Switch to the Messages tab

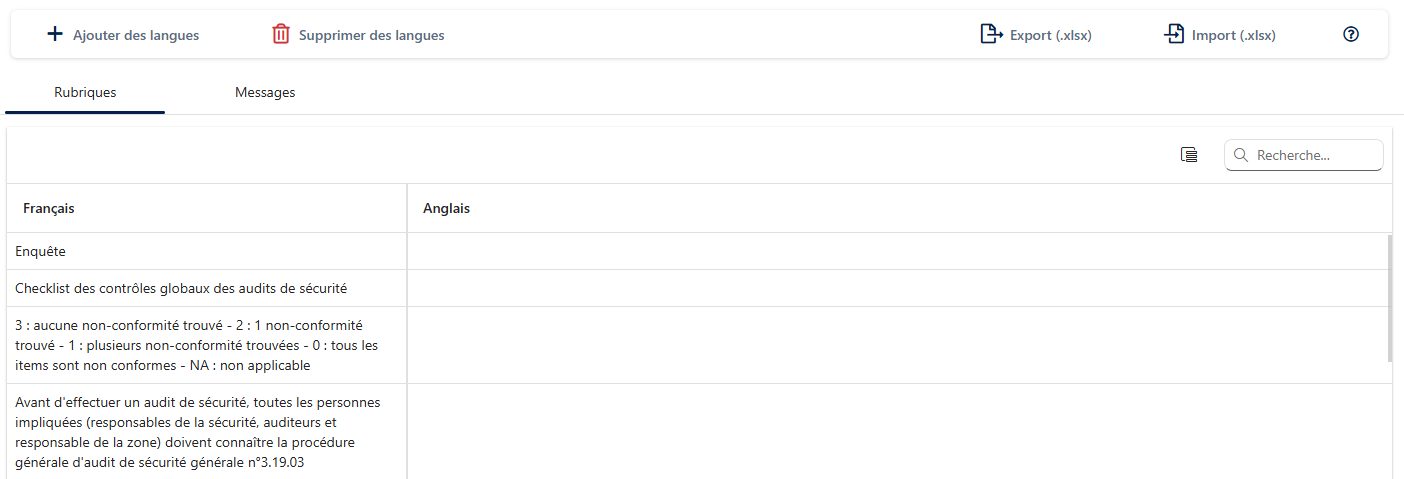coord(265,93)
